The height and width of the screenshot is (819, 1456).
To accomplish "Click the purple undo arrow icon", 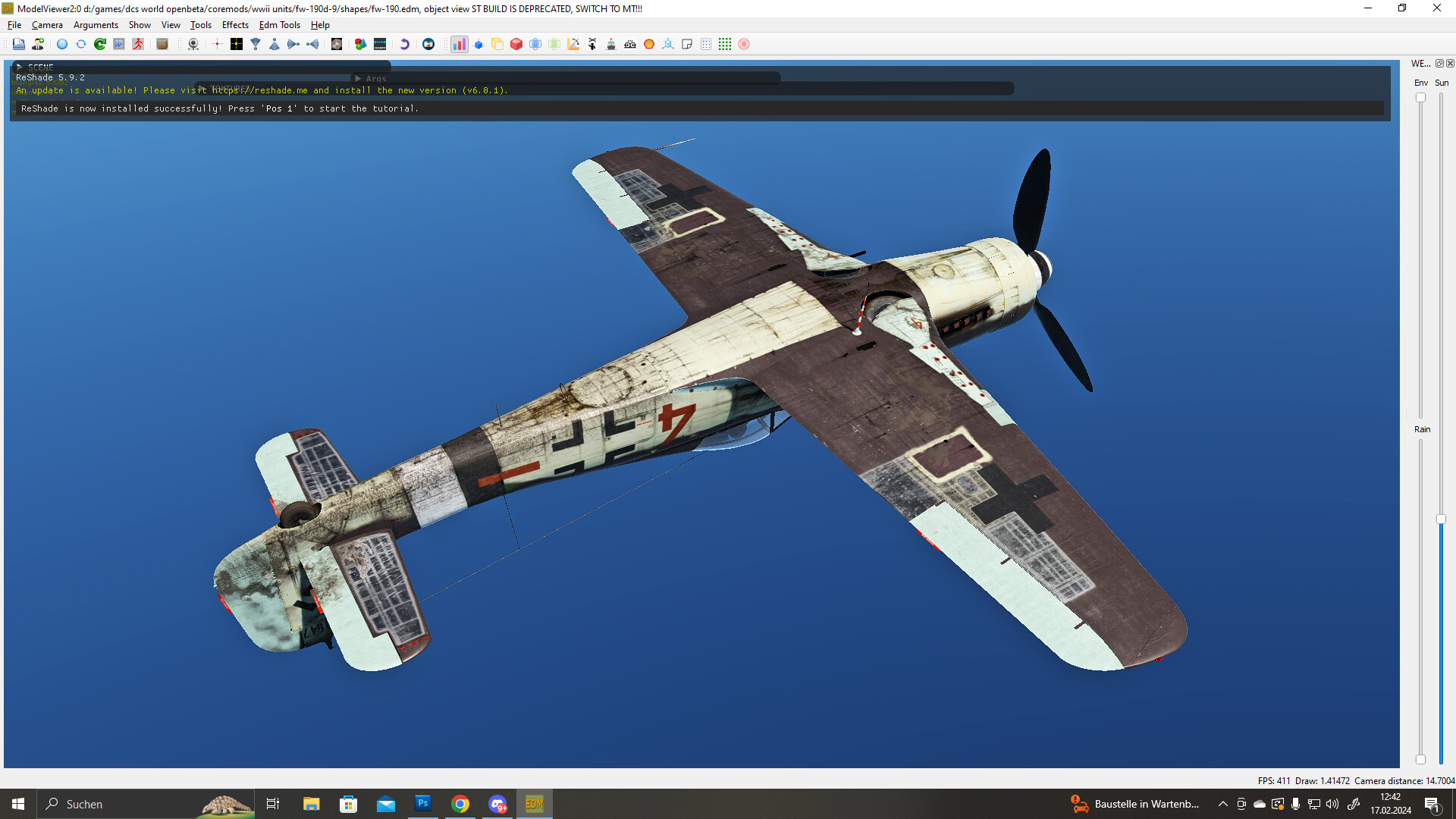I will coord(404,44).
